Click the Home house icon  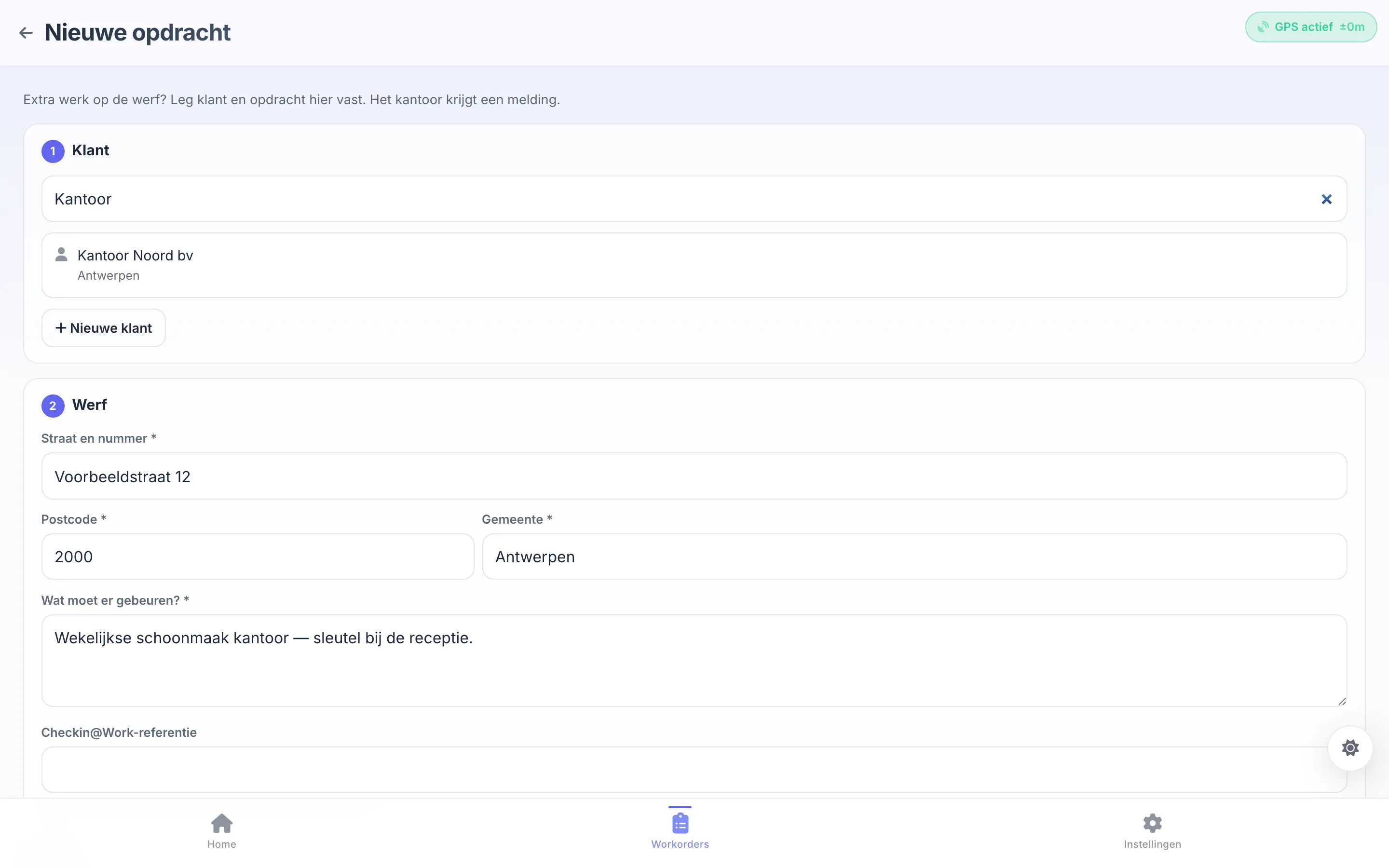point(221,823)
